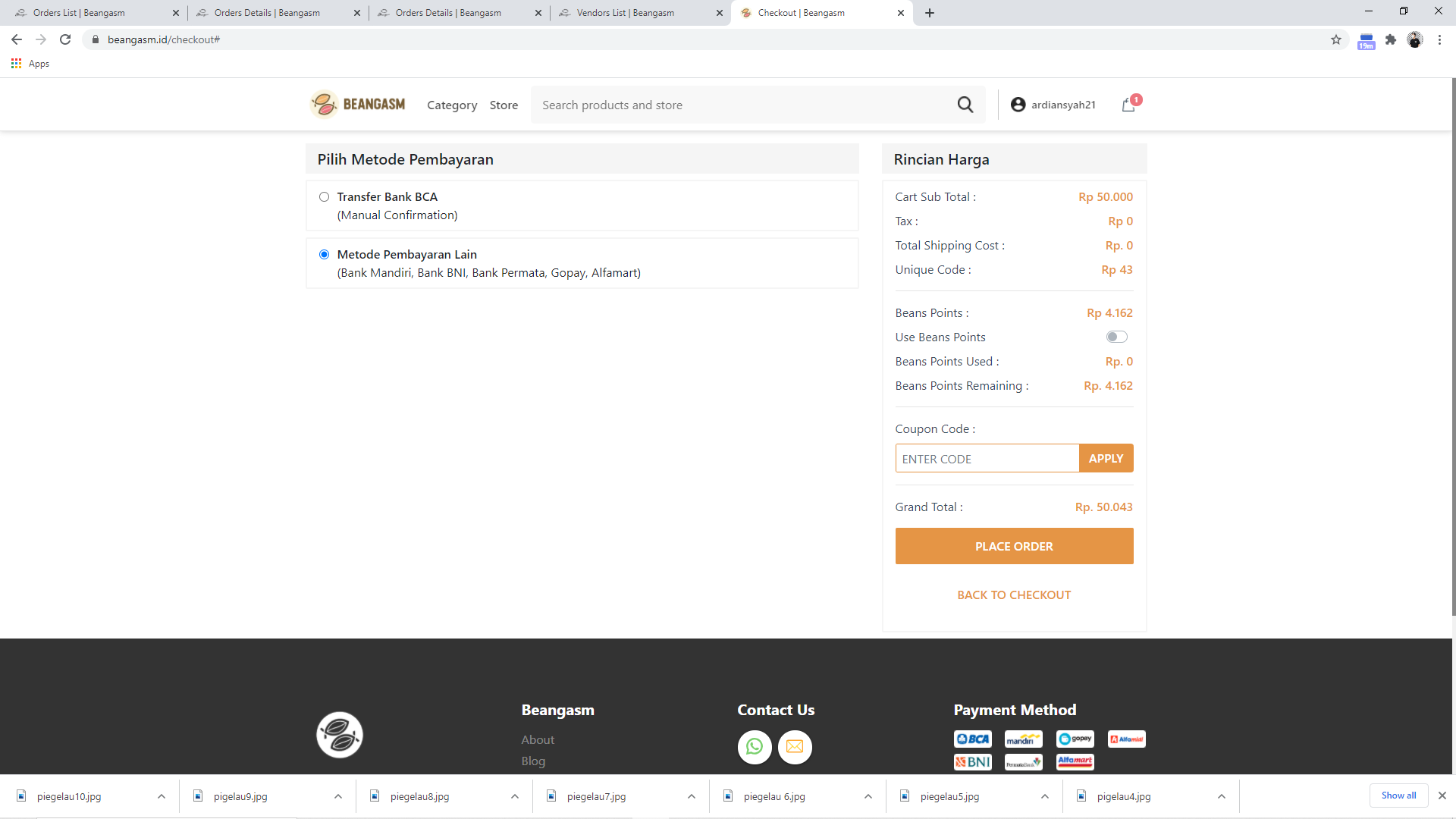The height and width of the screenshot is (819, 1456).
Task: Click the BCA payment icon in footer
Action: [x=972, y=738]
